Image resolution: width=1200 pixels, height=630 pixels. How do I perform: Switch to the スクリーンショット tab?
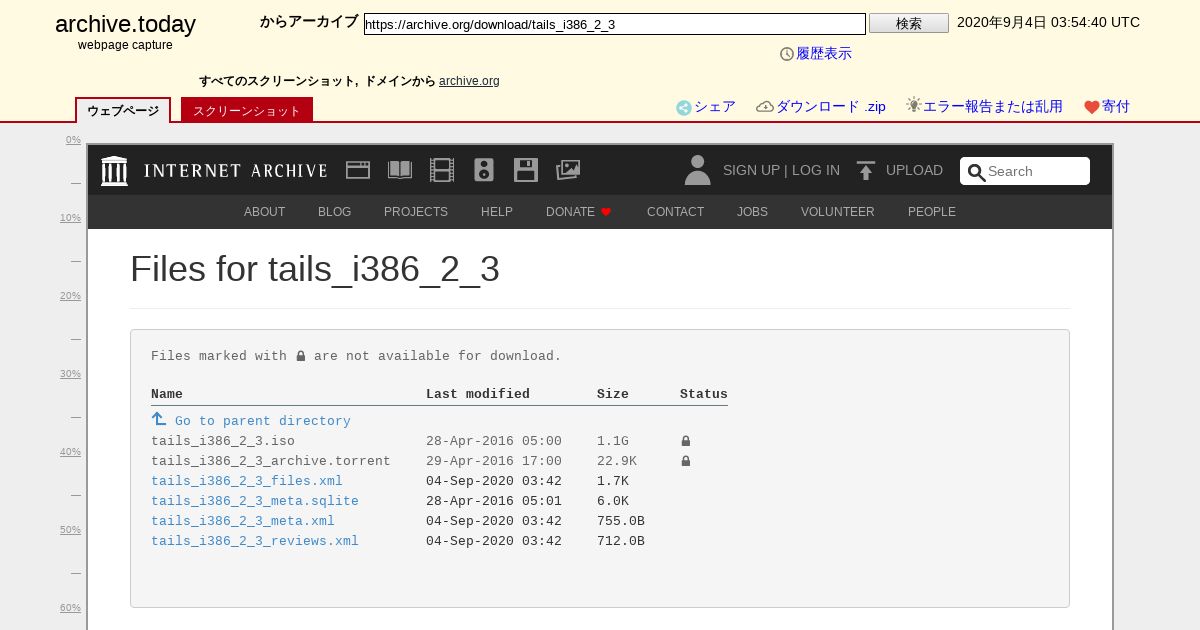[247, 110]
